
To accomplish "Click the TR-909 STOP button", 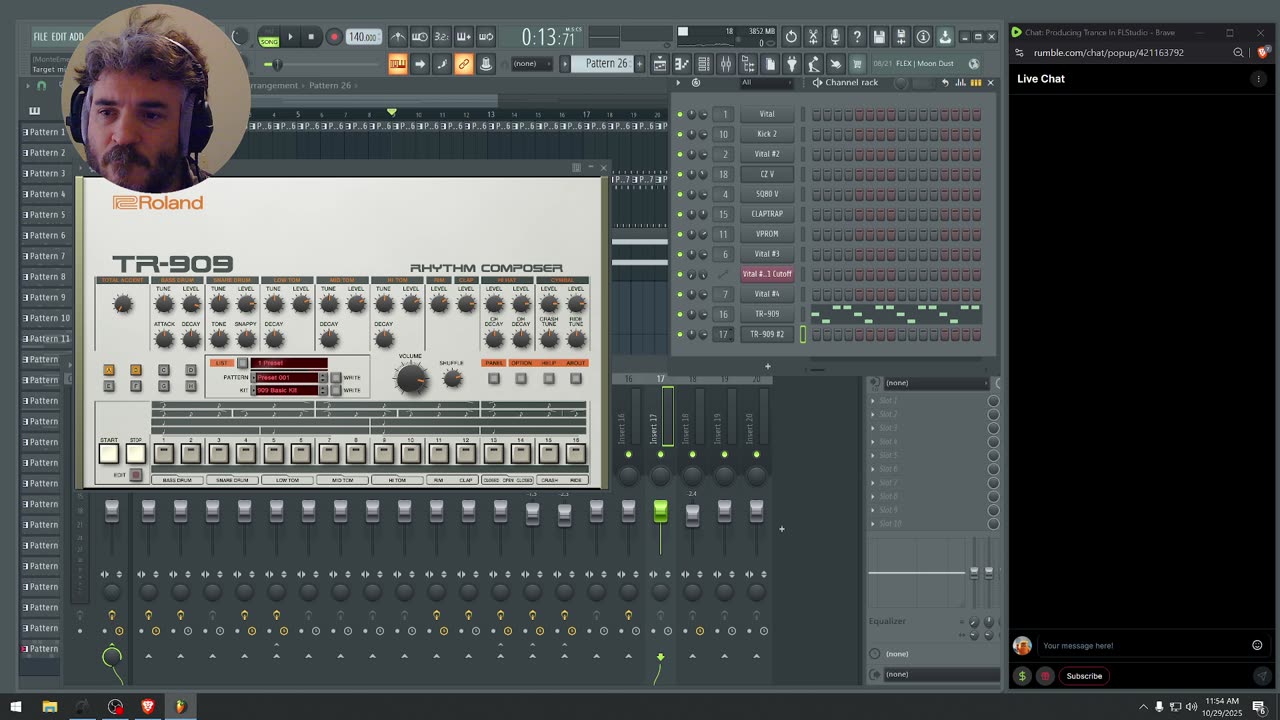I will click(x=136, y=453).
